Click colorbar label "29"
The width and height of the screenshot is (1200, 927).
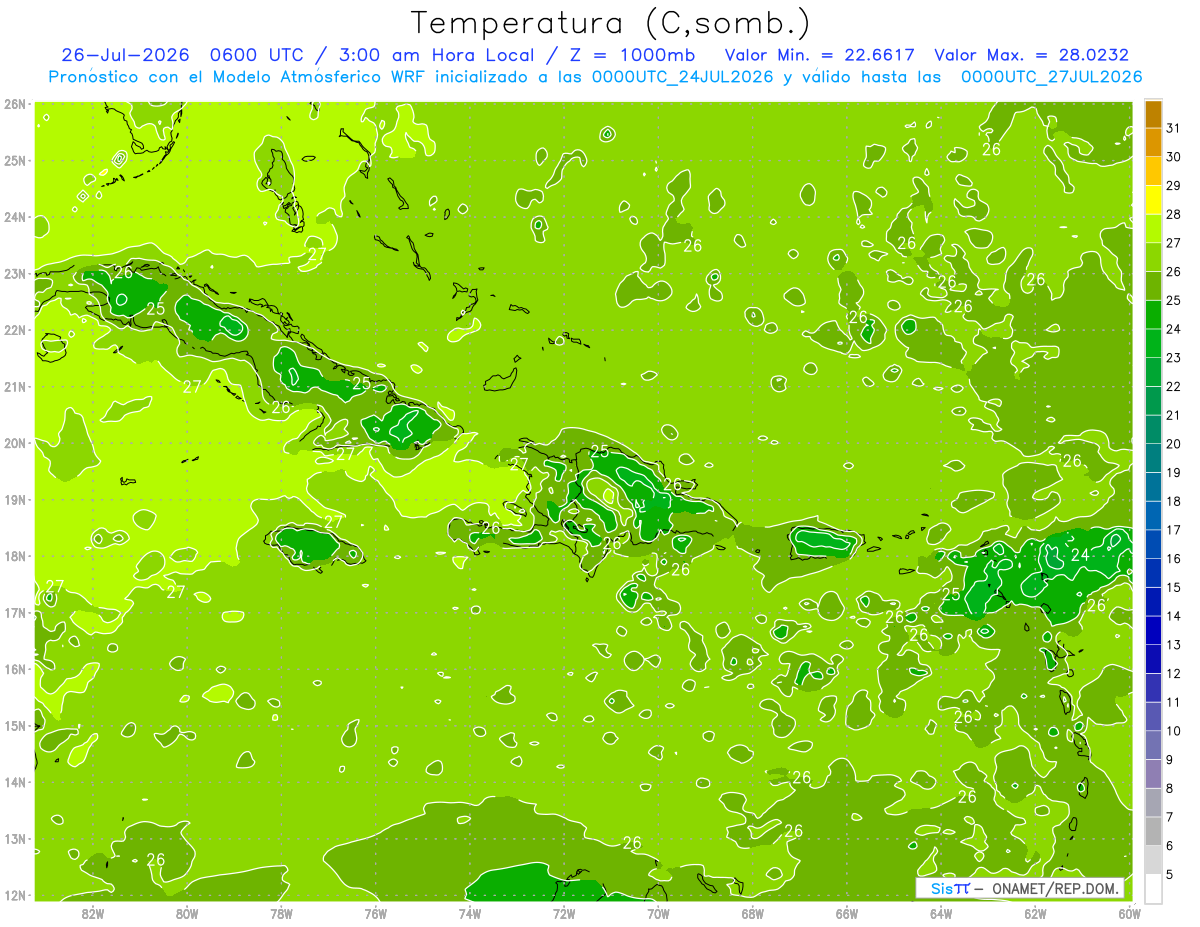tap(1173, 186)
